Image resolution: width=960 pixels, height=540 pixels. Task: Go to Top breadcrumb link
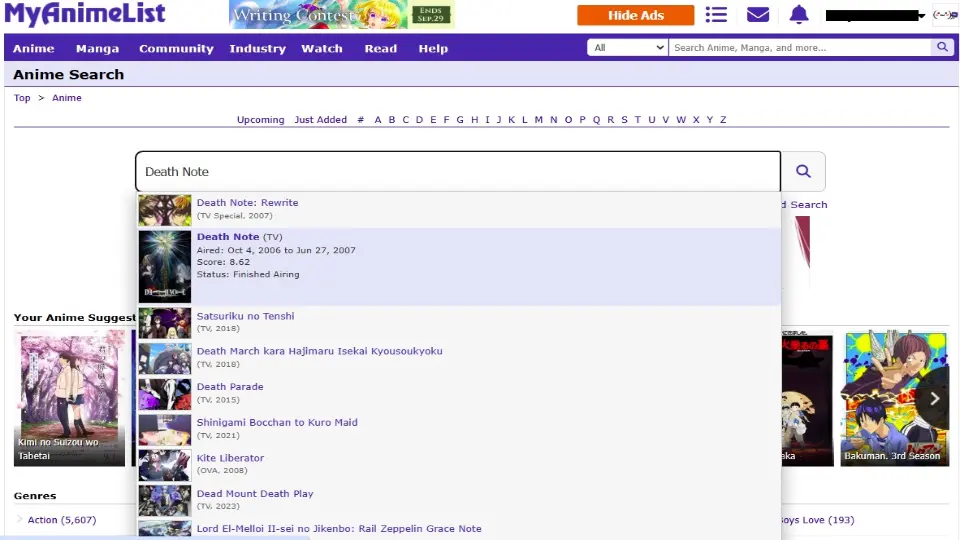click(22, 98)
